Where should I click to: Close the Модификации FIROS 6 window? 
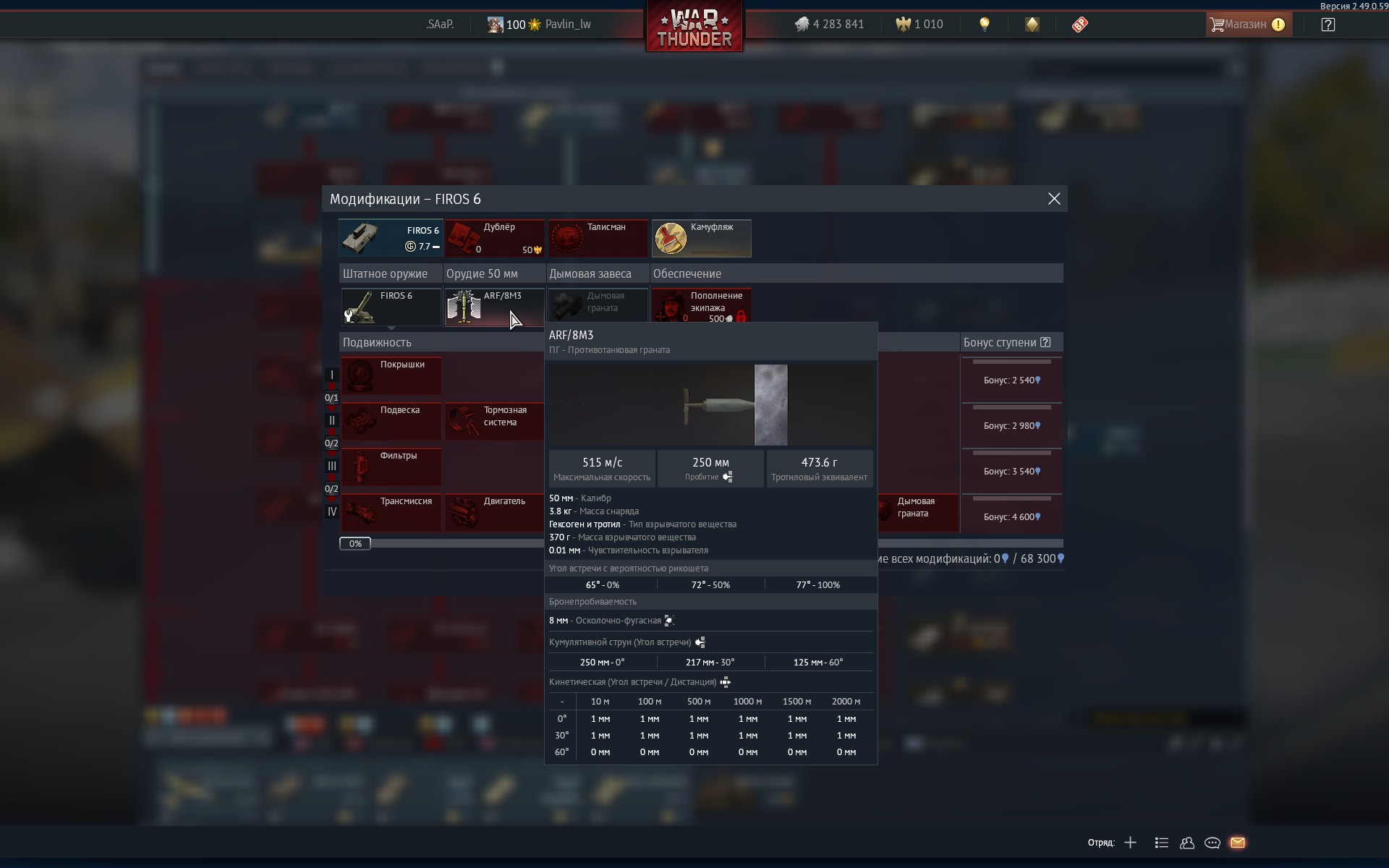(x=1054, y=199)
